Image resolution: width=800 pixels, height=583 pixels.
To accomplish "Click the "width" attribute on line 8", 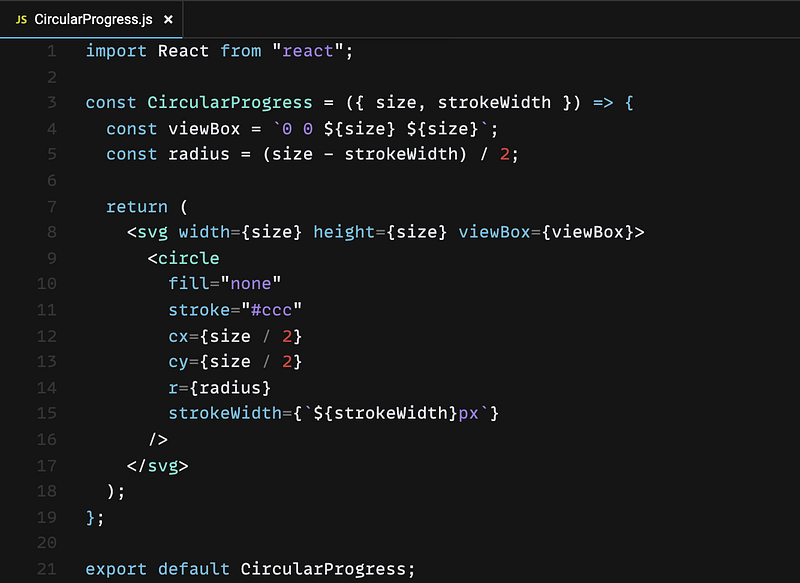I will (x=204, y=232).
